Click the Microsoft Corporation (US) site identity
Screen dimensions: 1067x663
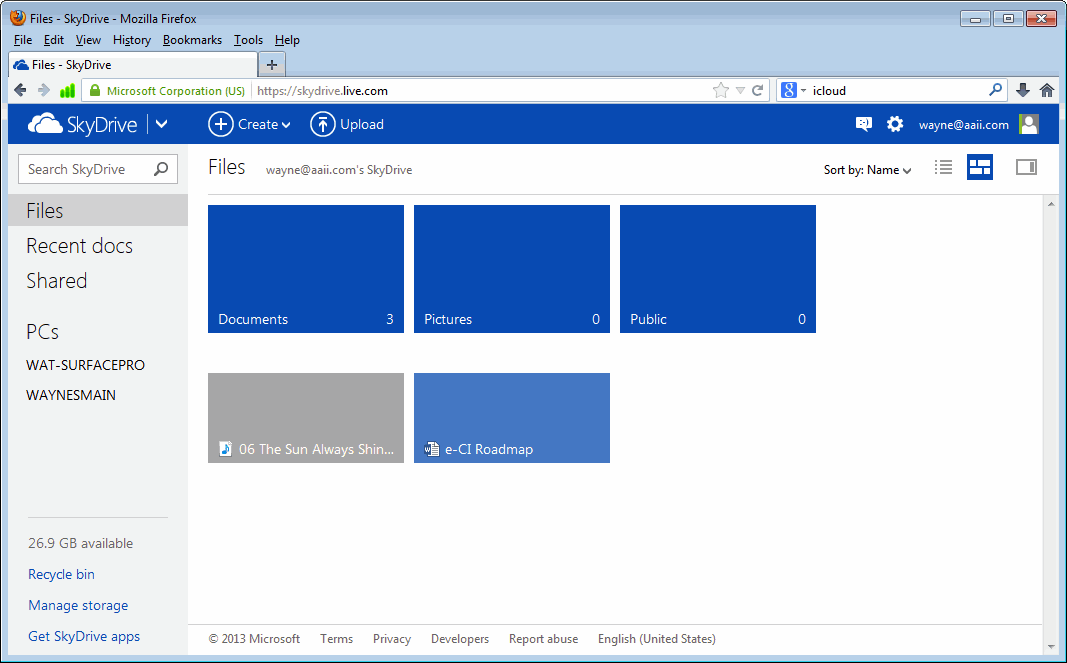click(167, 91)
